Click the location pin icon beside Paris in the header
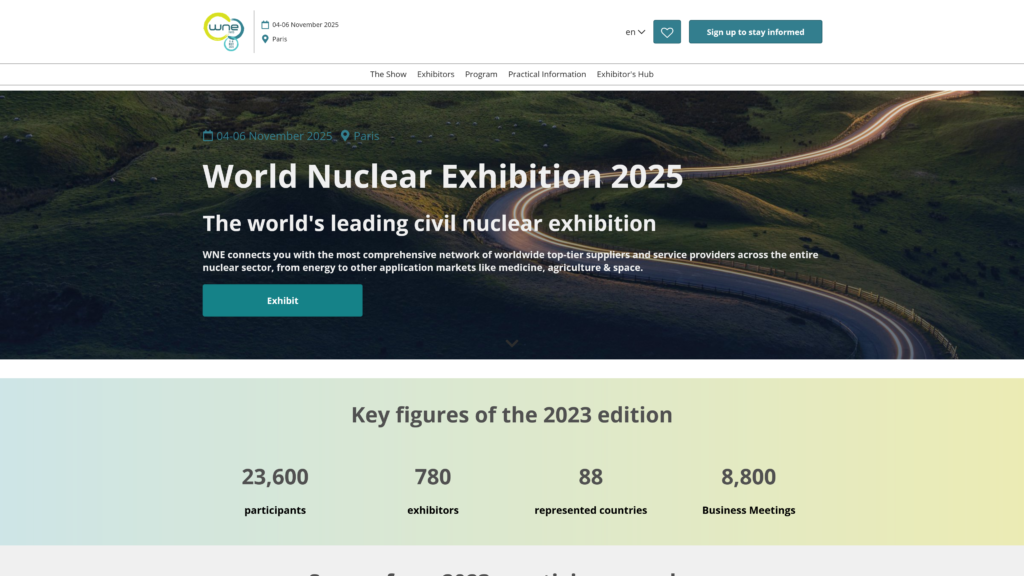The width and height of the screenshot is (1024, 576). (265, 39)
